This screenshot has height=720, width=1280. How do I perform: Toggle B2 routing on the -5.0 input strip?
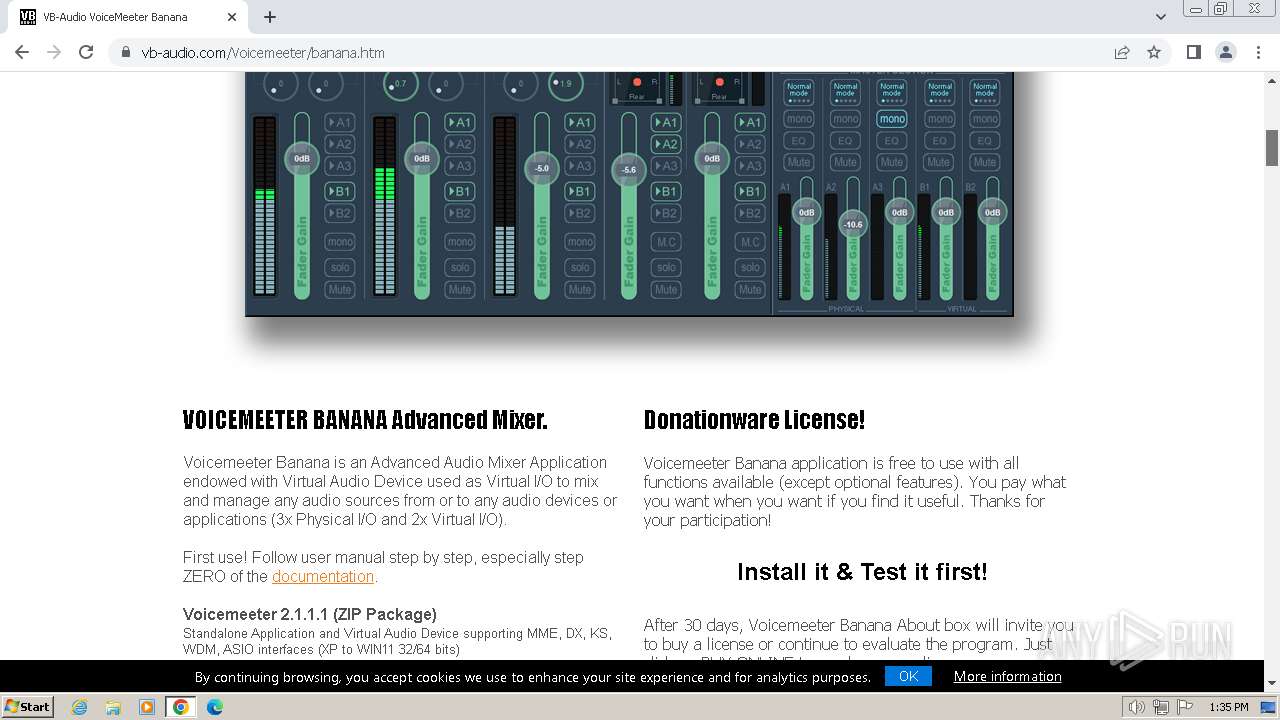(580, 213)
